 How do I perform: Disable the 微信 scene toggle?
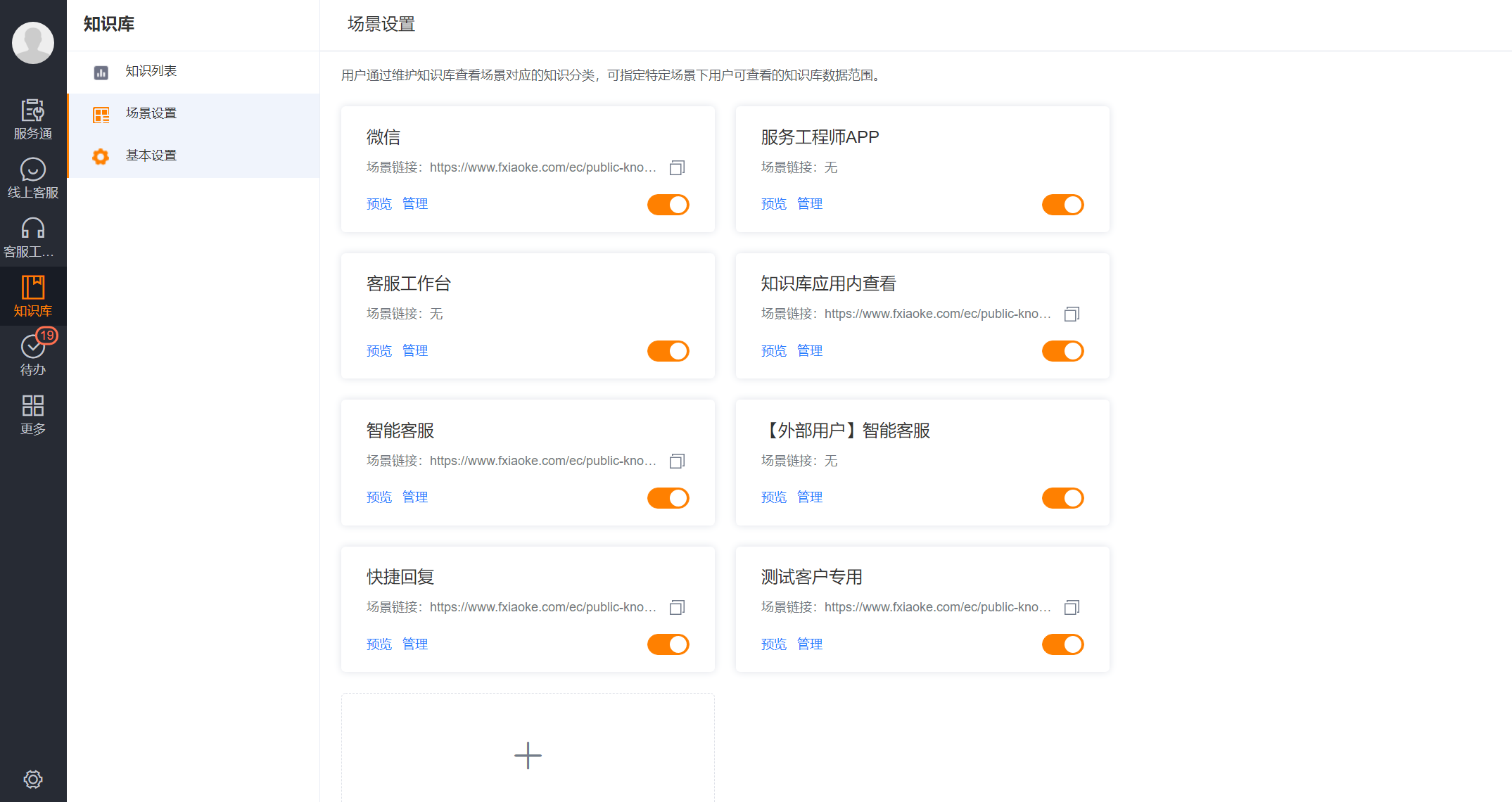(668, 205)
